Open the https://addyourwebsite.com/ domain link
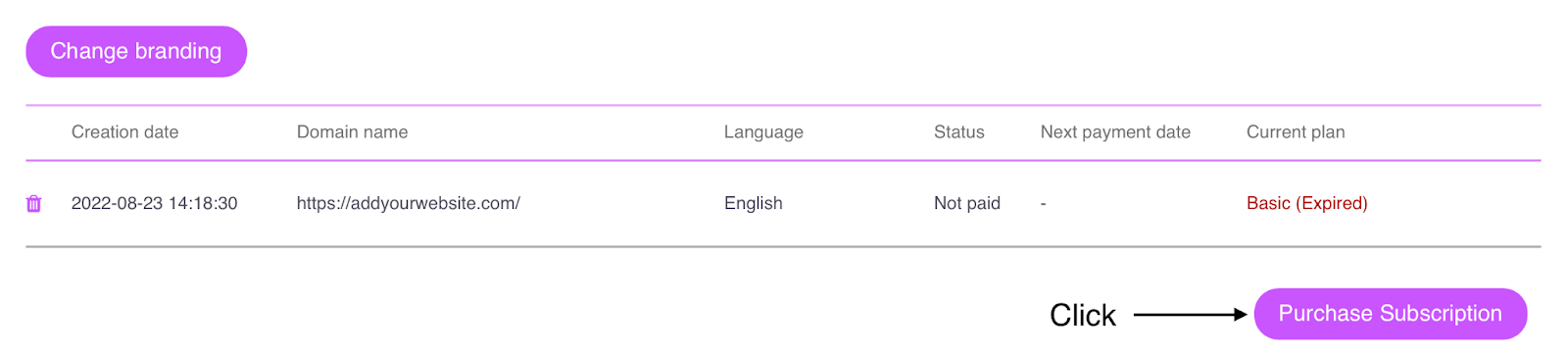The width and height of the screenshot is (1568, 360). click(409, 203)
